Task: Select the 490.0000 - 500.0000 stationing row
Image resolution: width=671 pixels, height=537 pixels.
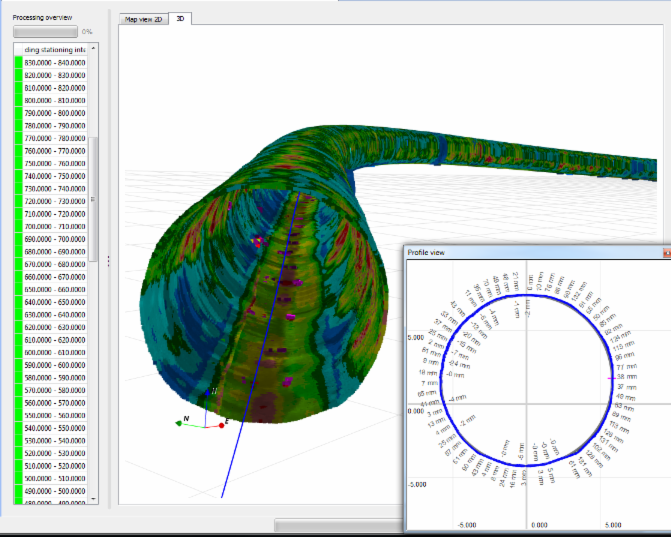Action: click(54, 491)
